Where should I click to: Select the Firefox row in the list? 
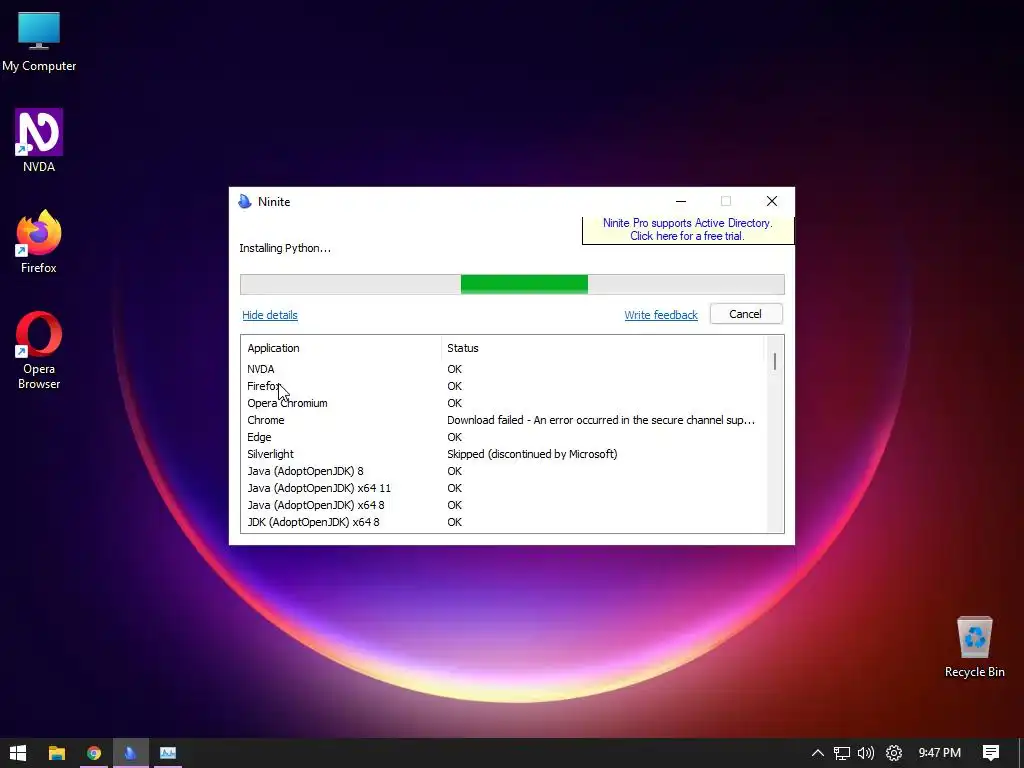(503, 386)
